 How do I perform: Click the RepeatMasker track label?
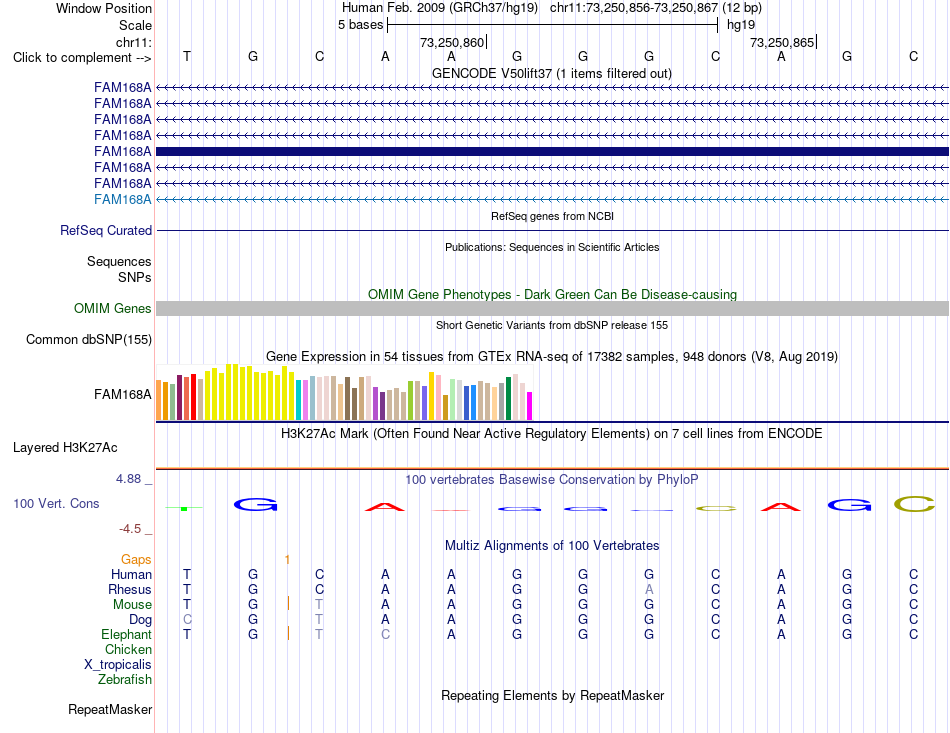tap(110, 709)
